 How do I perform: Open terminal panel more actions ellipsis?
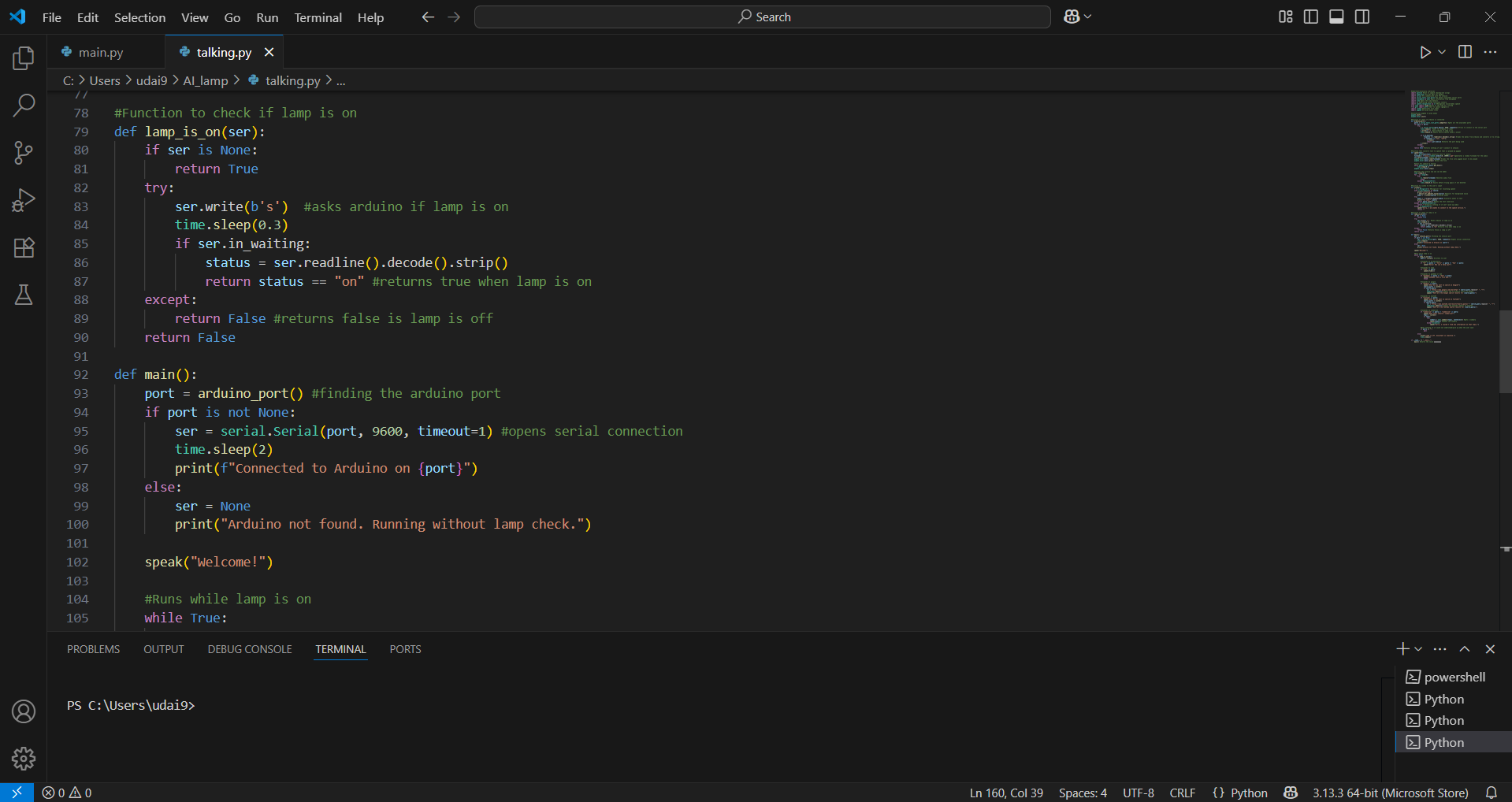tap(1440, 648)
